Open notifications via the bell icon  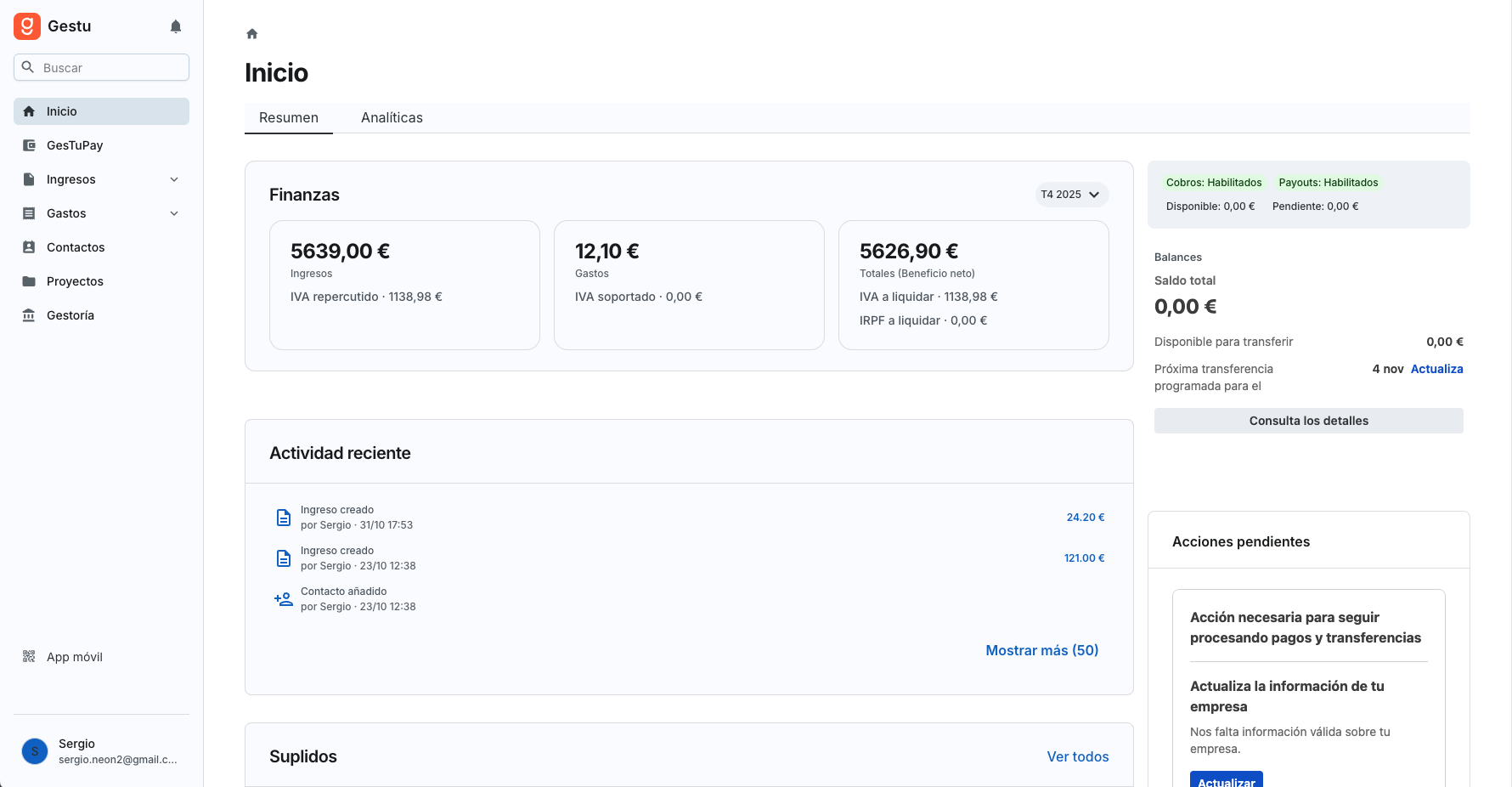pos(175,25)
